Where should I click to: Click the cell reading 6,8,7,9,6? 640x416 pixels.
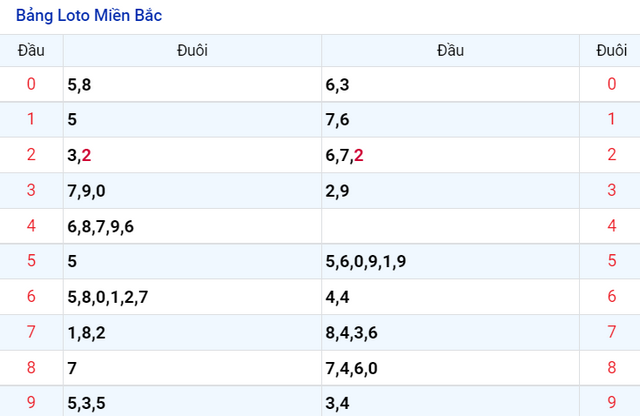tap(192, 226)
